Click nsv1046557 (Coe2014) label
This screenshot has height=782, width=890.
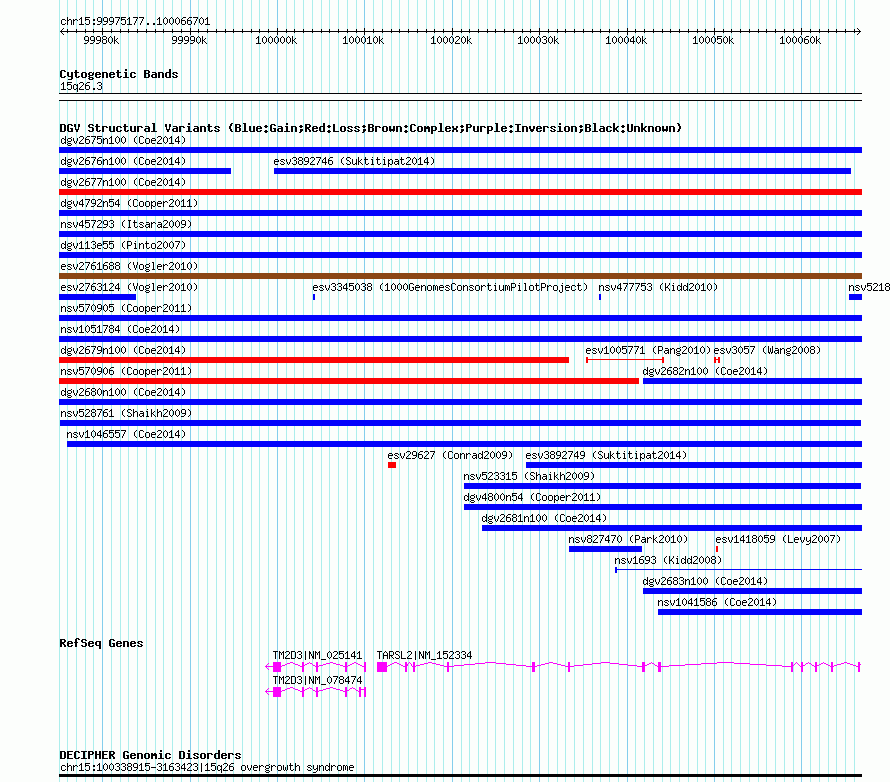tap(126, 434)
